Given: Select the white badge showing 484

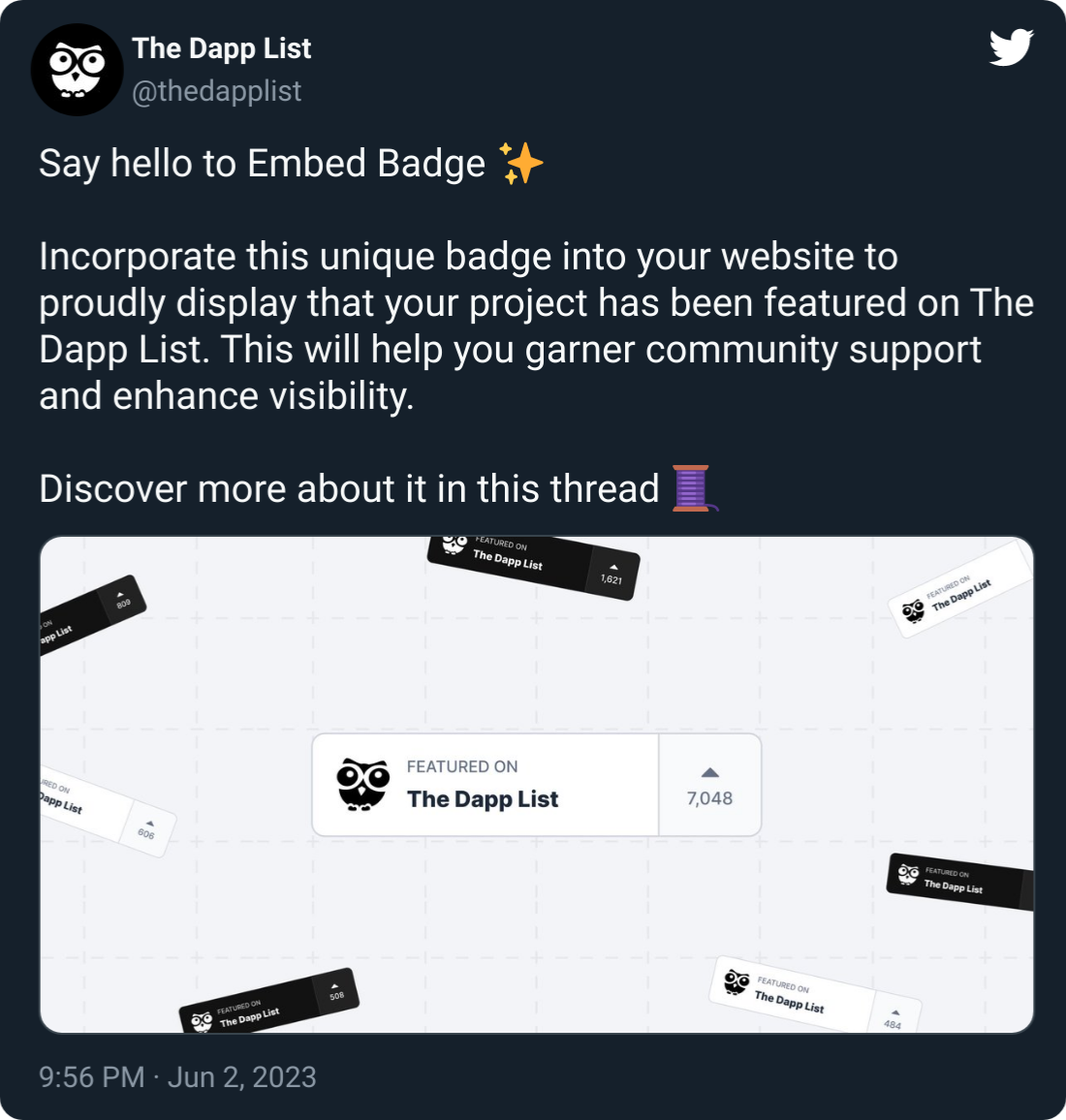Looking at the screenshot, I should click(814, 996).
